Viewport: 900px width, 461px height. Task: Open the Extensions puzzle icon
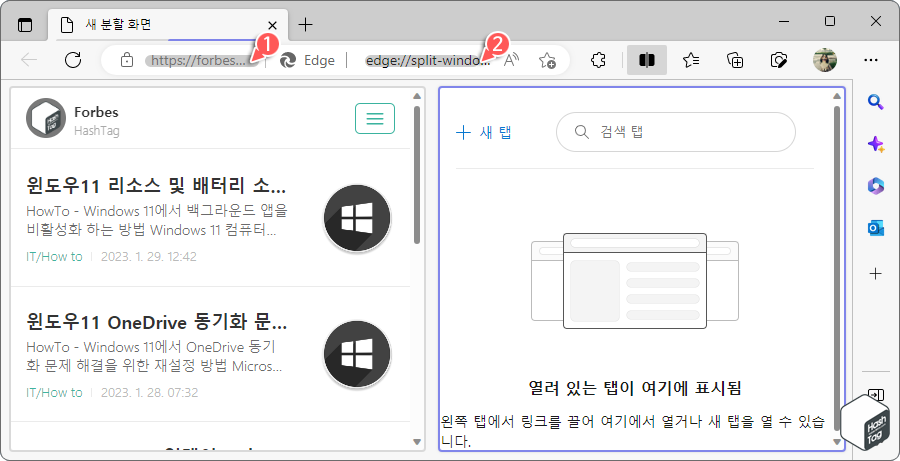pos(598,60)
